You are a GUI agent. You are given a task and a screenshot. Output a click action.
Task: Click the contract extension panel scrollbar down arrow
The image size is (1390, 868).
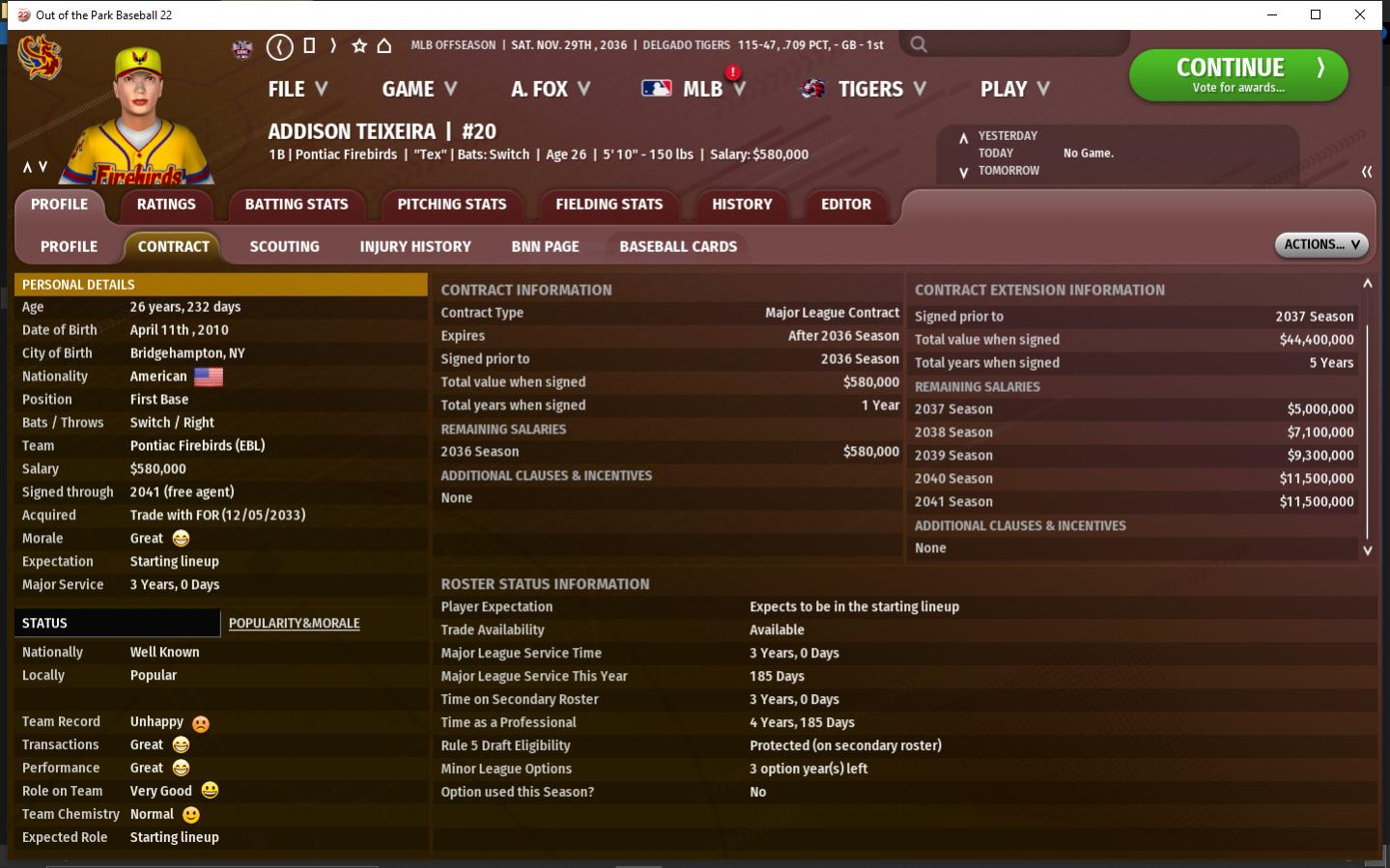point(1367,550)
